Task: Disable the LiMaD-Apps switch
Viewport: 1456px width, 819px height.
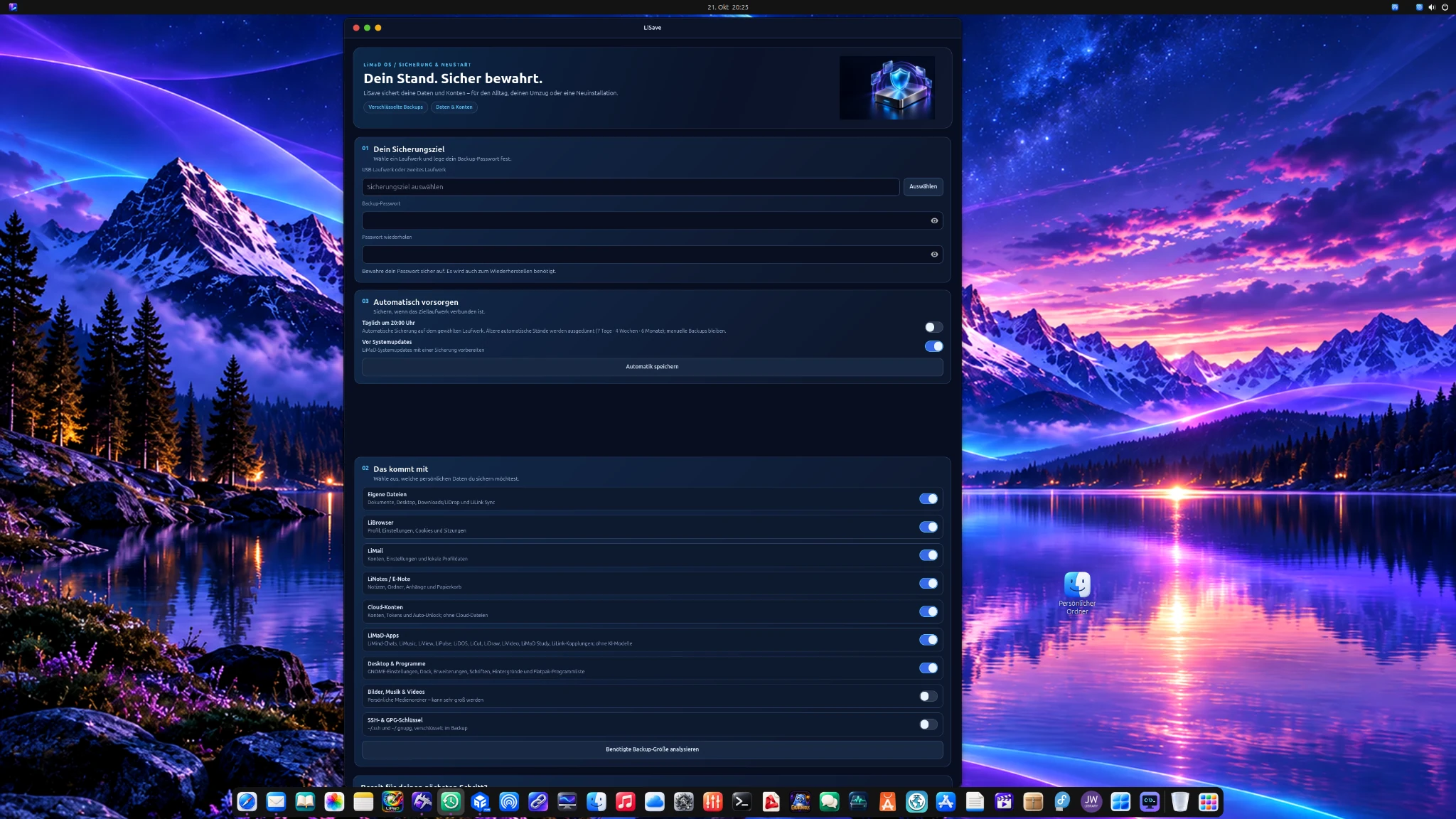Action: click(928, 640)
